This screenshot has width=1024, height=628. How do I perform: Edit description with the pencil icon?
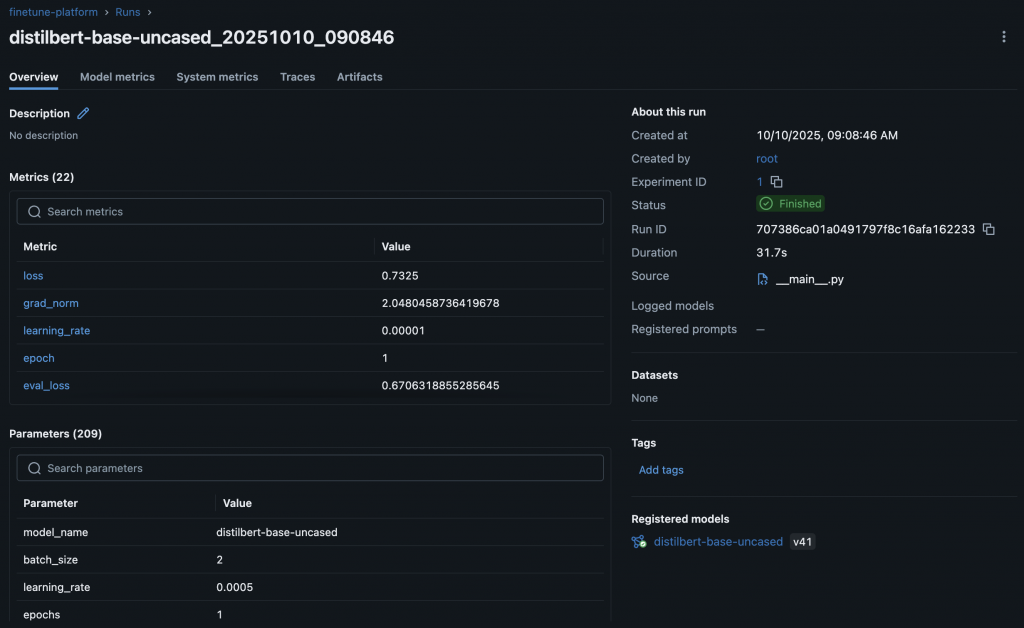[x=83, y=113]
